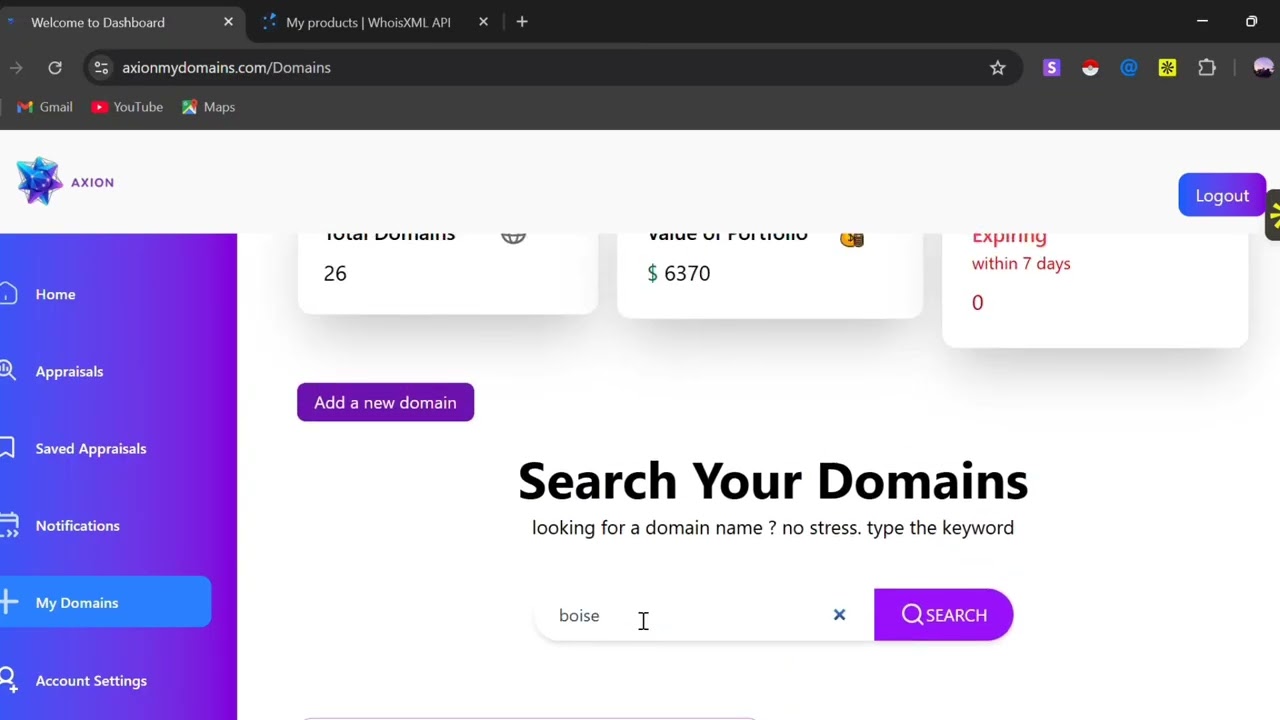
Task: Focus the domain search input field
Action: pos(703,615)
